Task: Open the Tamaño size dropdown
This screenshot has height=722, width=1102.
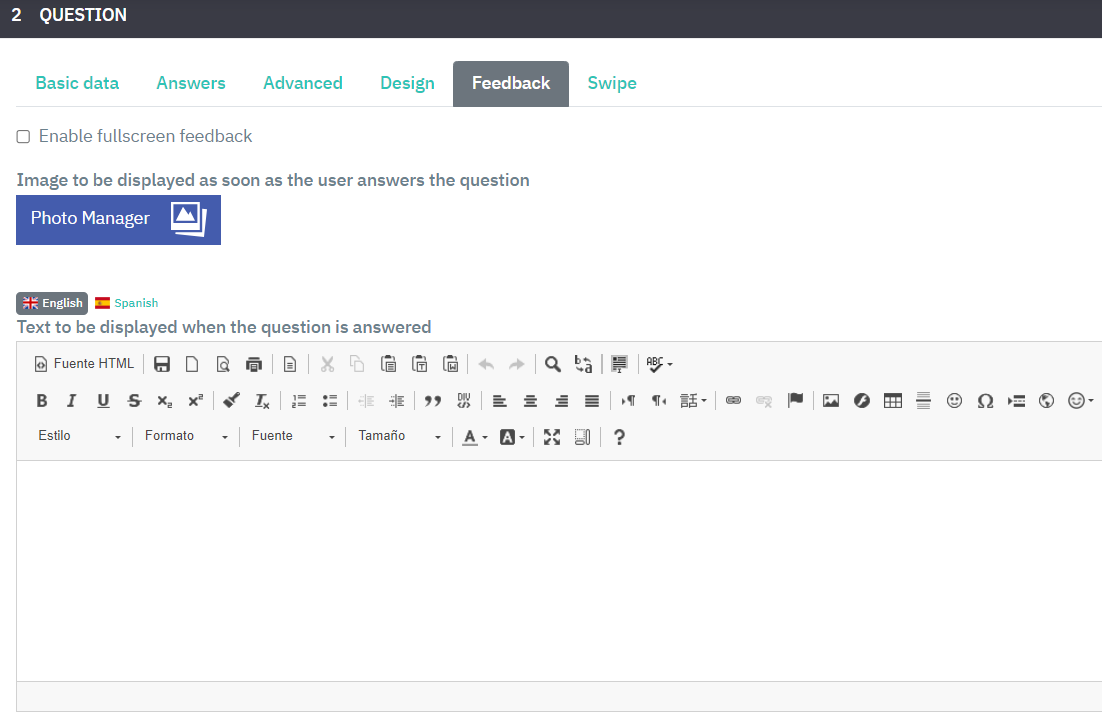Action: (399, 437)
